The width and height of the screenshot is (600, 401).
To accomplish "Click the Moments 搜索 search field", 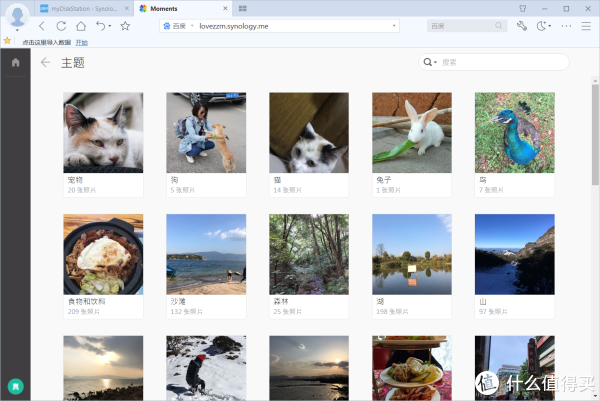I will click(500, 62).
